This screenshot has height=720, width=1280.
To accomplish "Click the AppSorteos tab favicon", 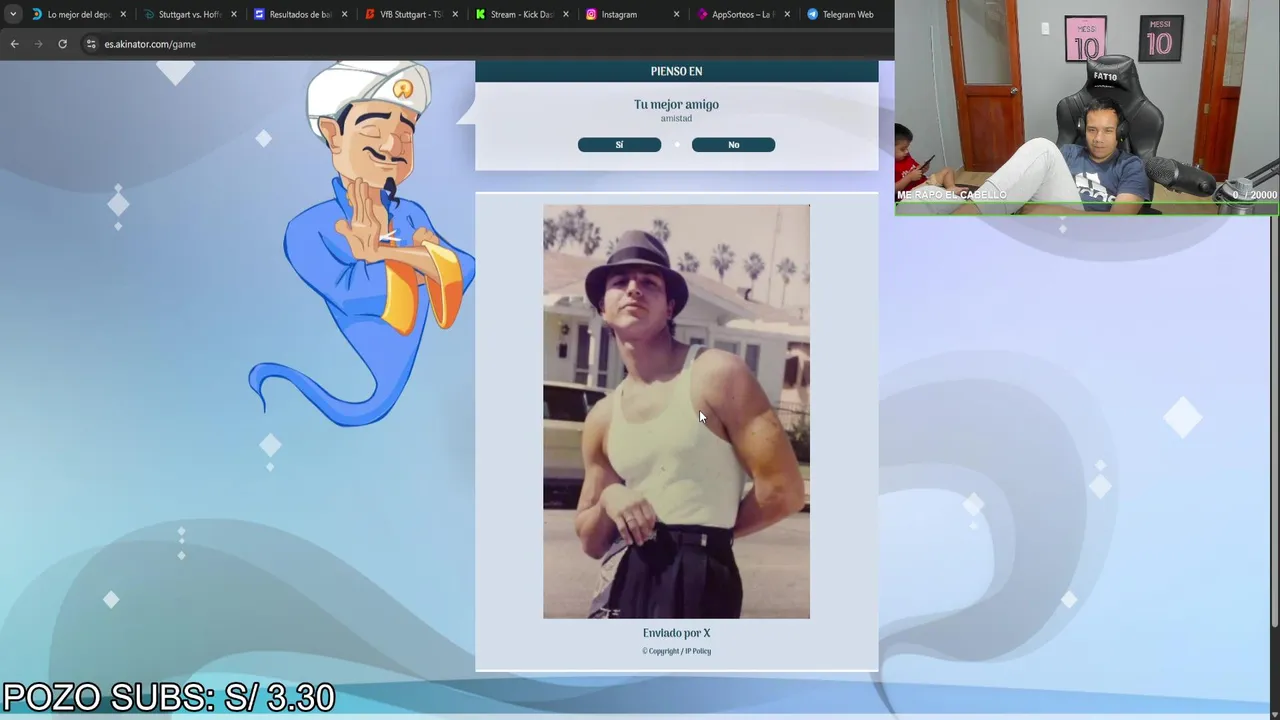I will (x=702, y=14).
